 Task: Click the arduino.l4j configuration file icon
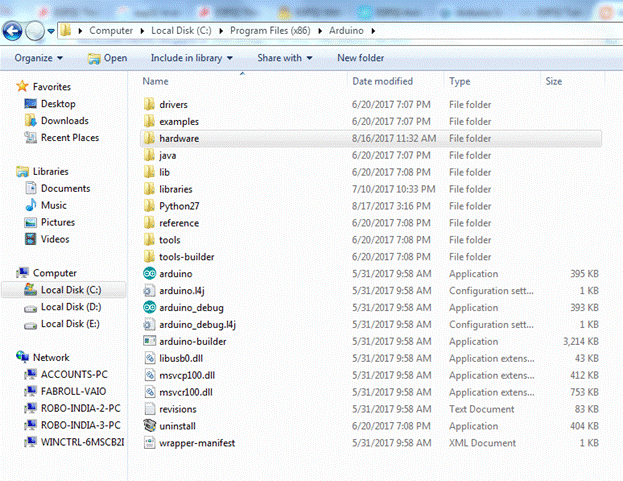[149, 290]
